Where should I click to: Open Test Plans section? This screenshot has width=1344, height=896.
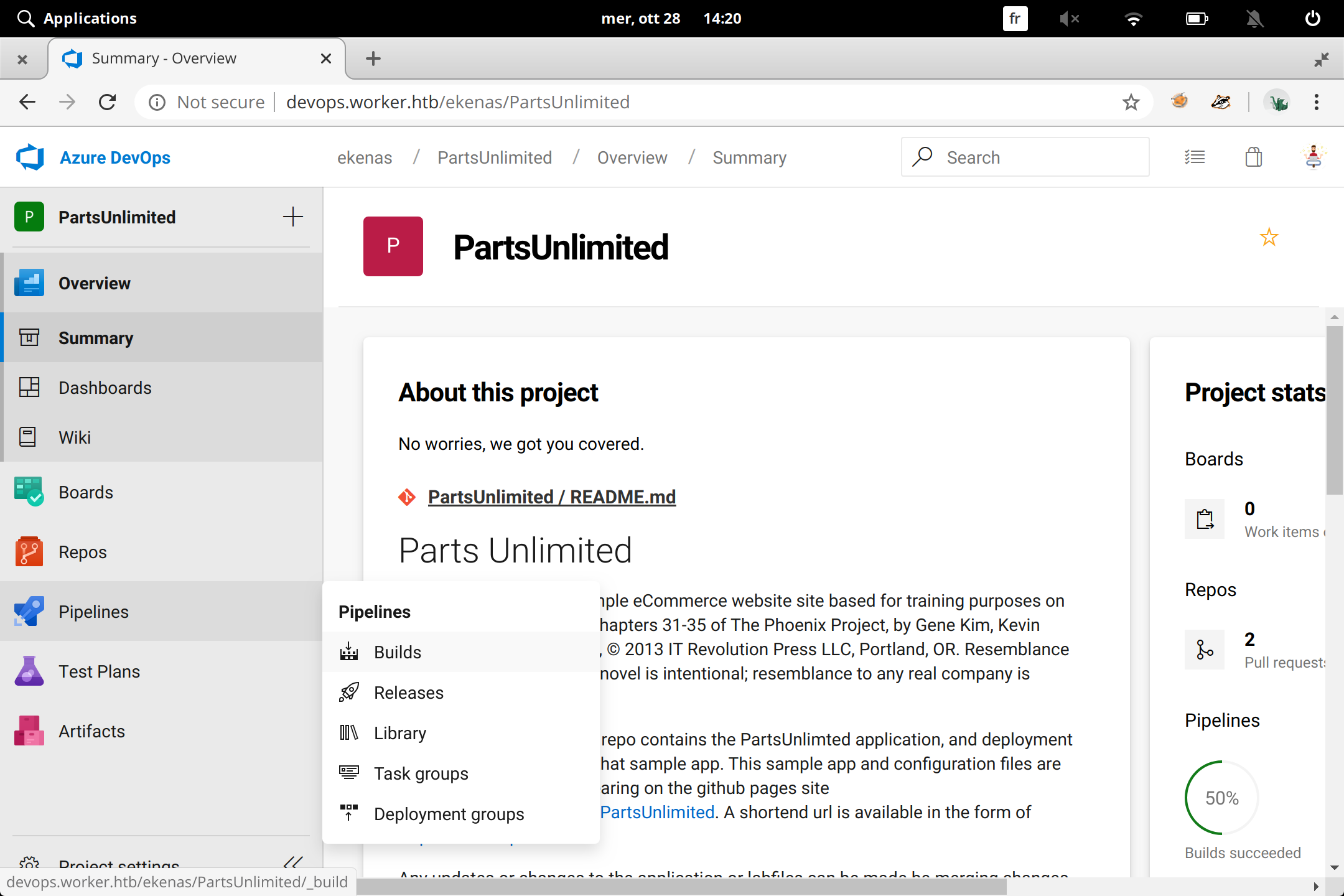[99, 671]
